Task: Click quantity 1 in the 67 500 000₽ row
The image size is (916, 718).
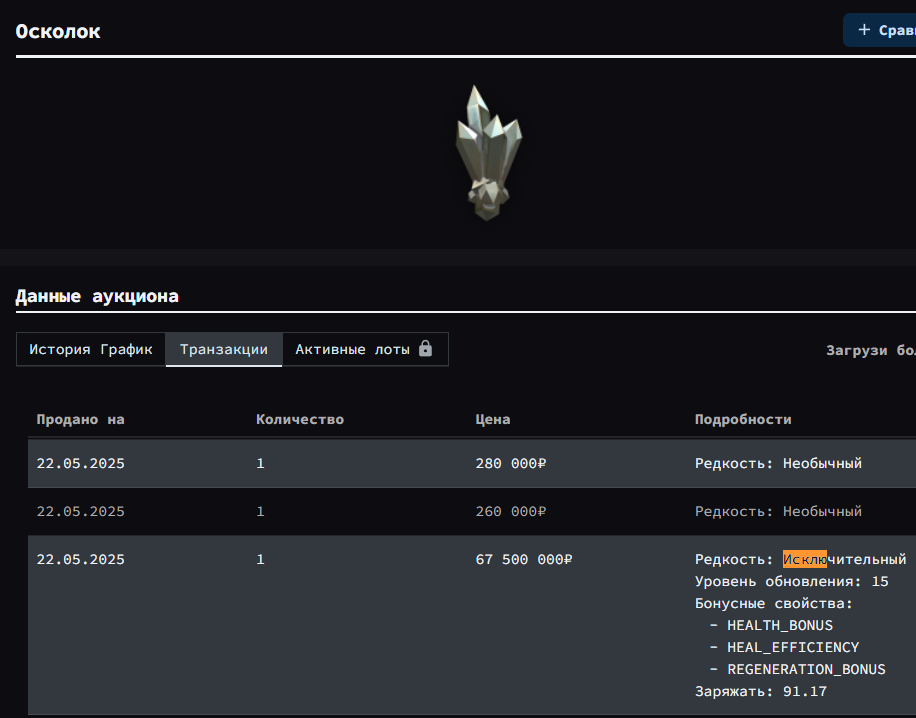Action: pyautogui.click(x=261, y=560)
